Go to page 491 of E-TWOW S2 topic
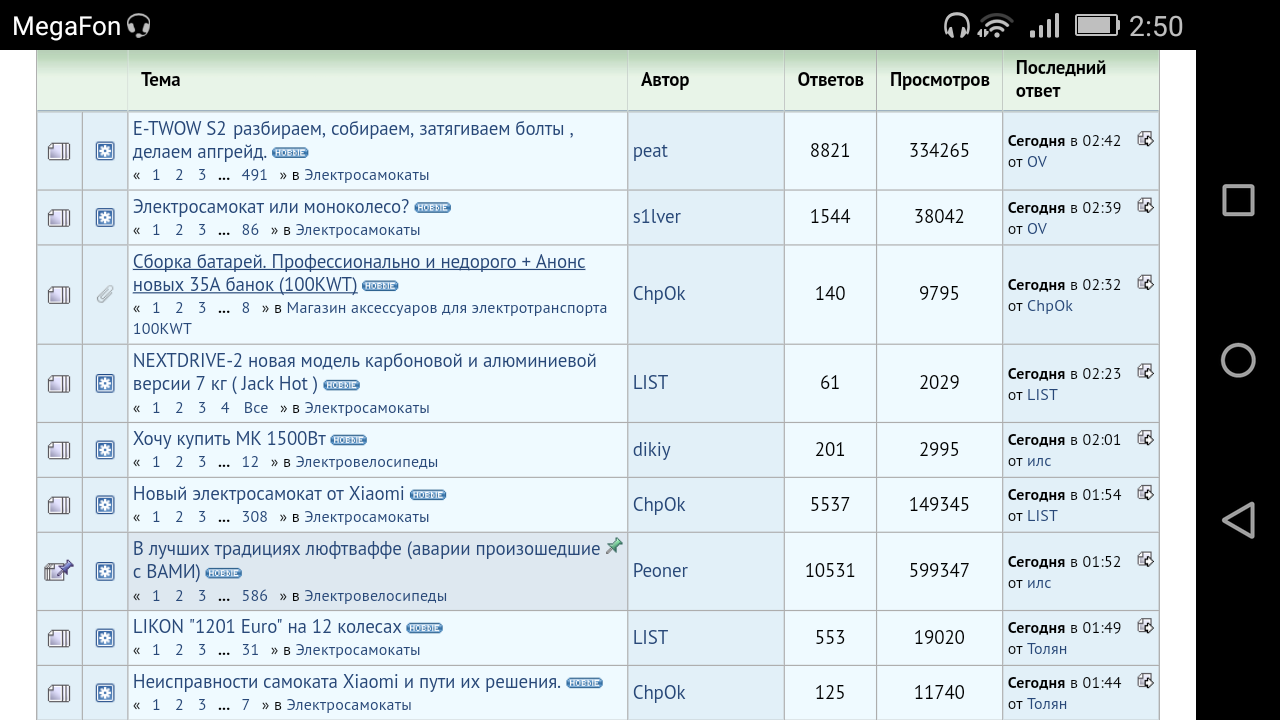1280x720 pixels. 254,175
